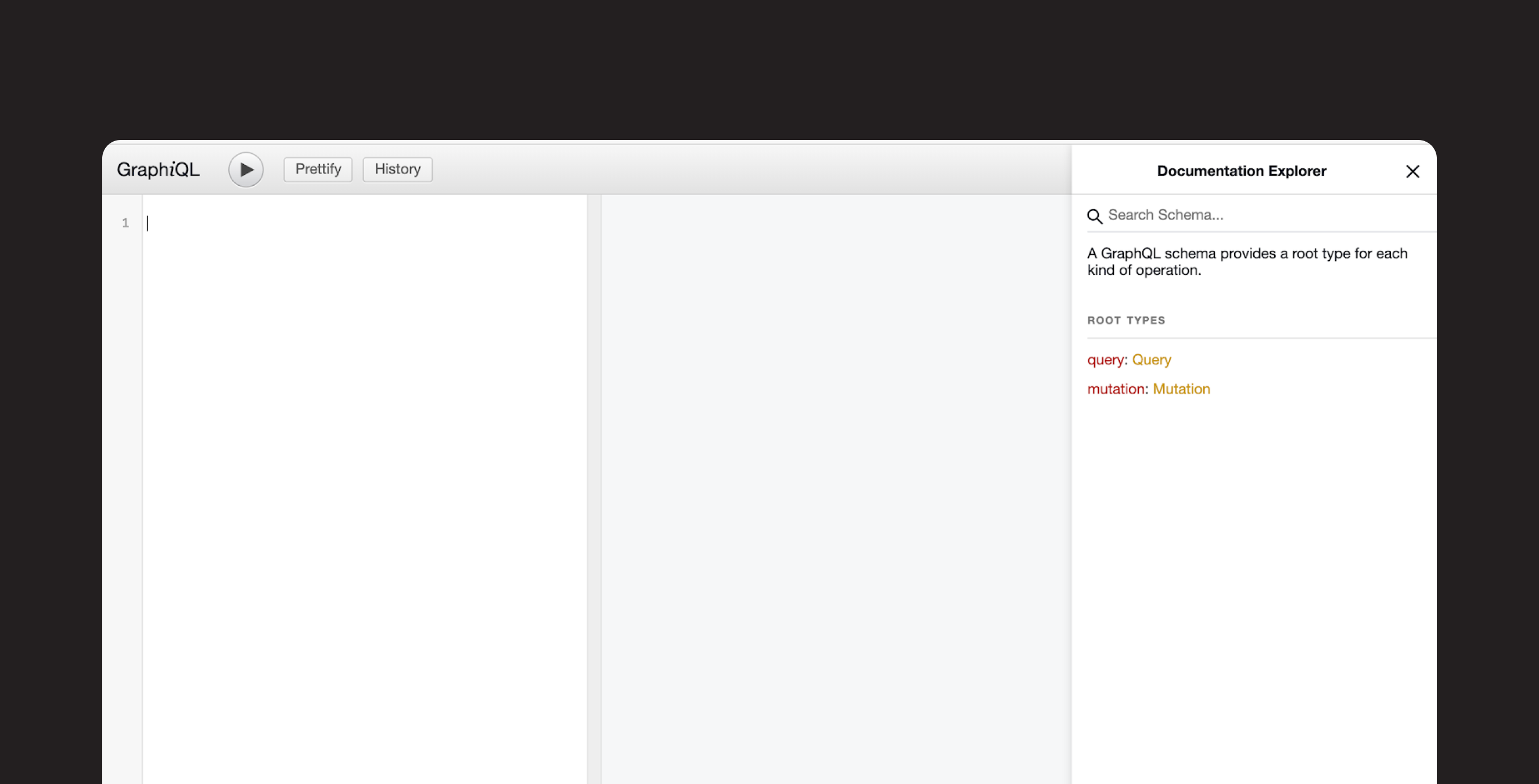Viewport: 1539px width, 784px height.
Task: Open the Query root type documentation
Action: 1151,359
